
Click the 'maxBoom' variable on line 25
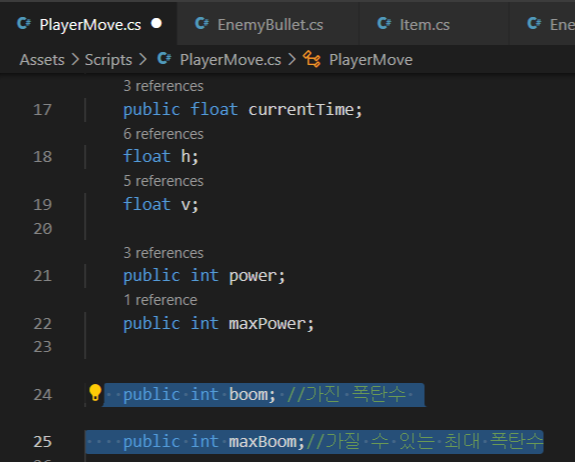click(263, 442)
